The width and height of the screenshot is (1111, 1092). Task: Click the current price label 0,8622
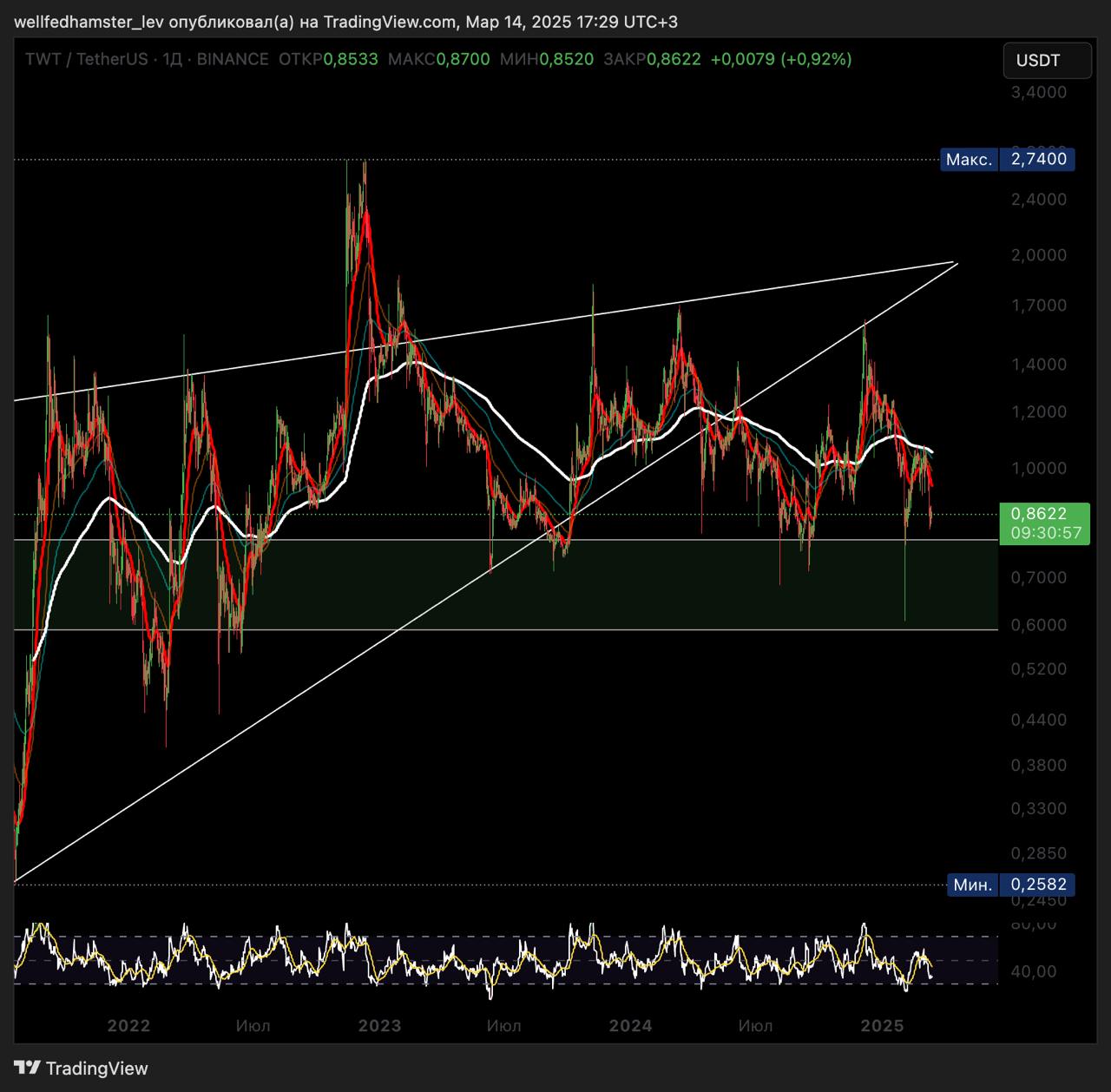(x=1039, y=514)
